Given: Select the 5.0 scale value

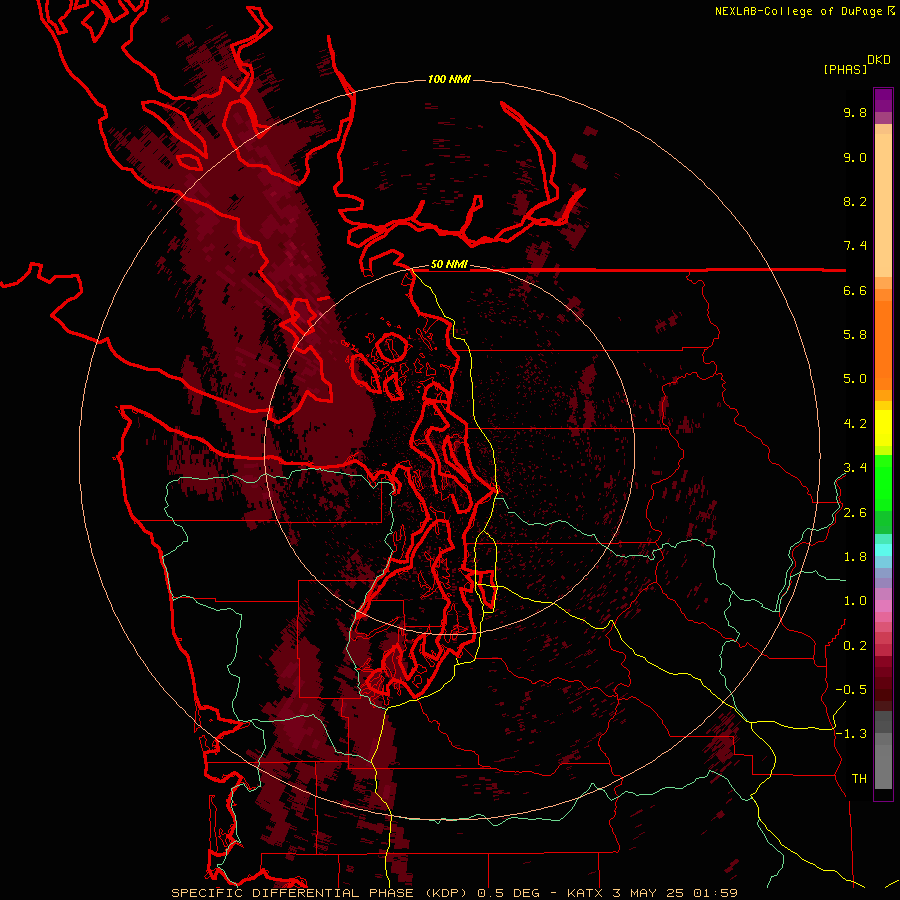Looking at the screenshot, I should (x=855, y=379).
